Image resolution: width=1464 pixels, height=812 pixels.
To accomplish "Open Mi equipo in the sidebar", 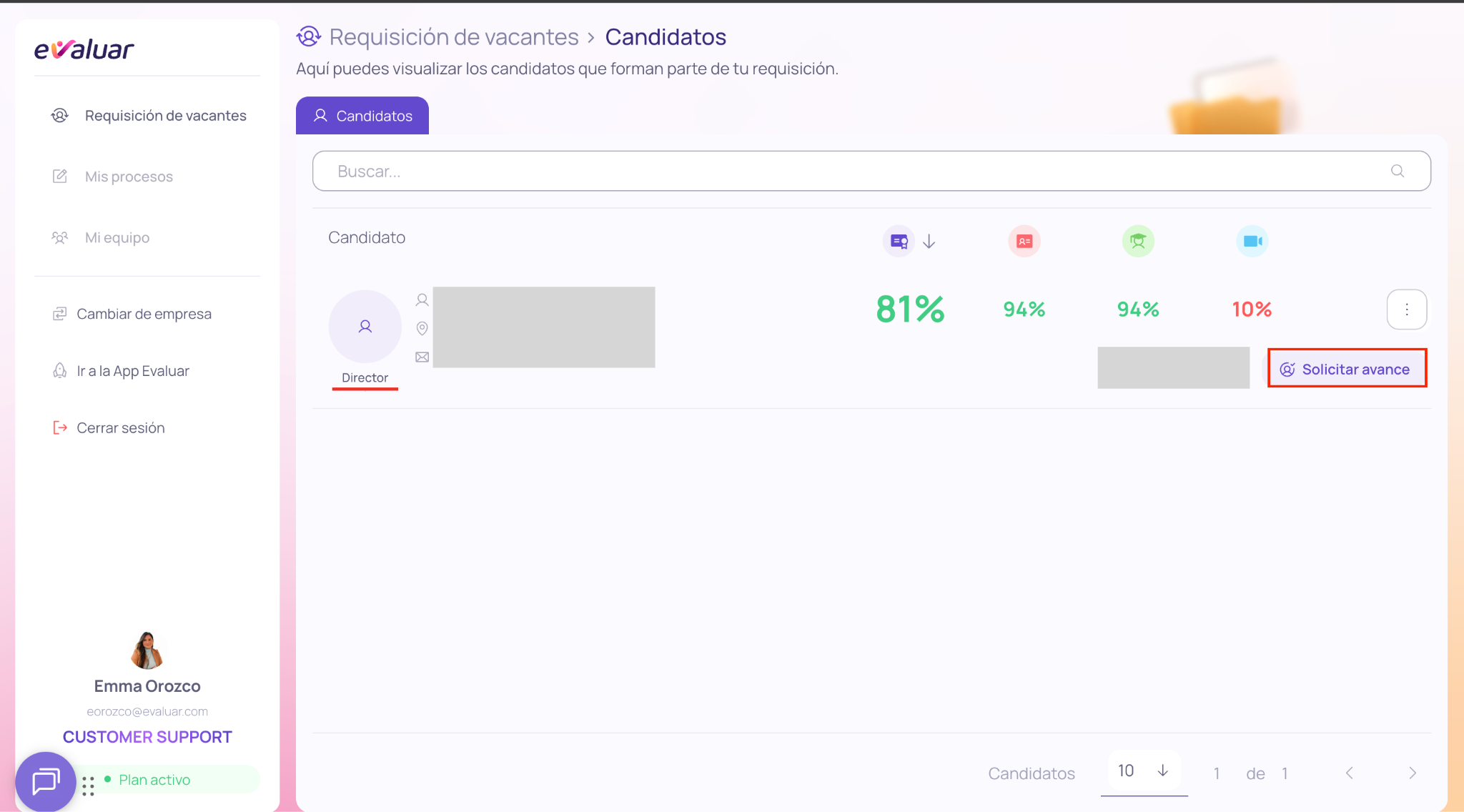I will click(x=117, y=237).
